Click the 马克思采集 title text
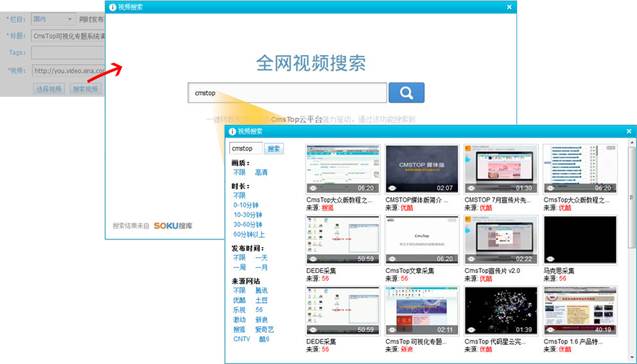637x364 pixels. (559, 271)
